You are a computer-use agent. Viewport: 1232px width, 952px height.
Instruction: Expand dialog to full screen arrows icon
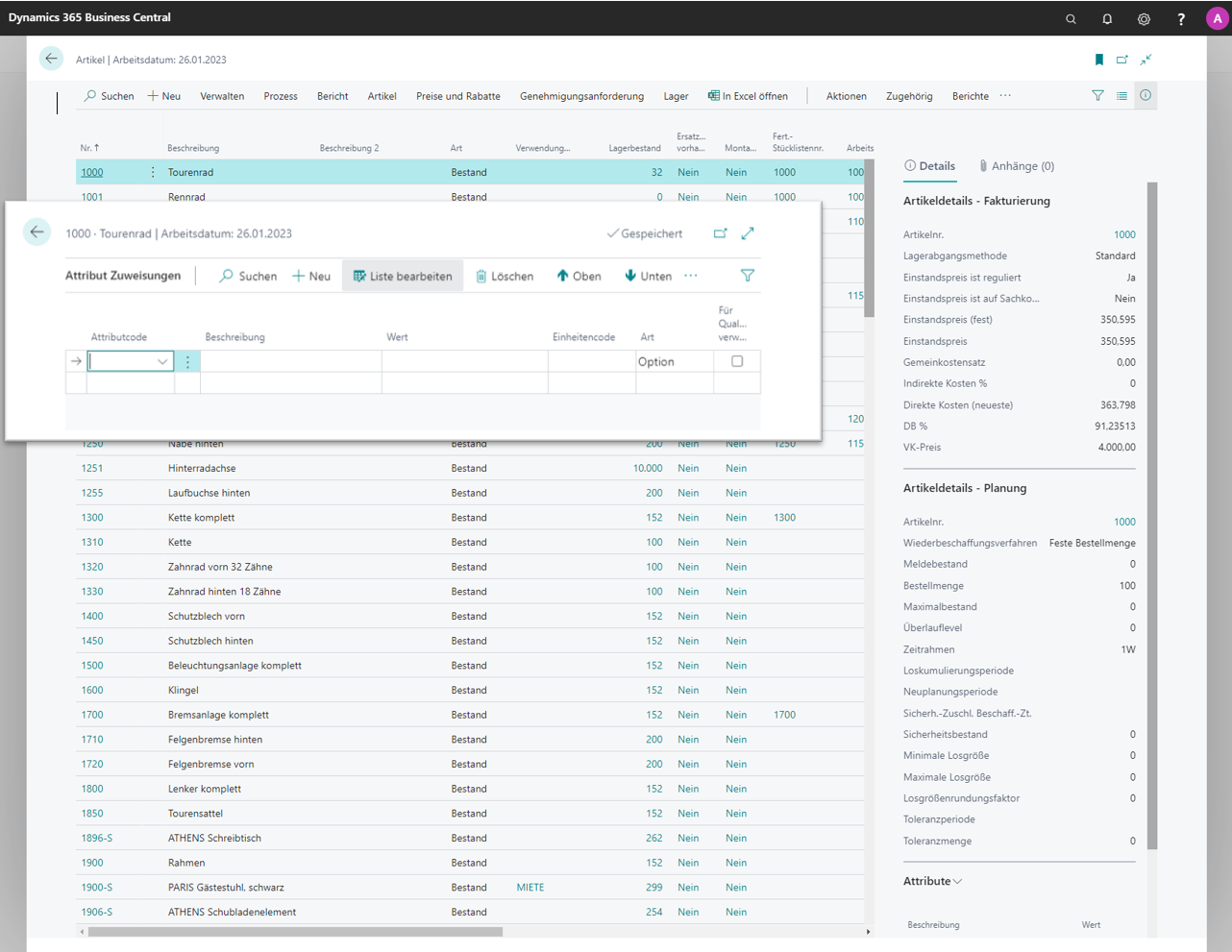[x=748, y=233]
